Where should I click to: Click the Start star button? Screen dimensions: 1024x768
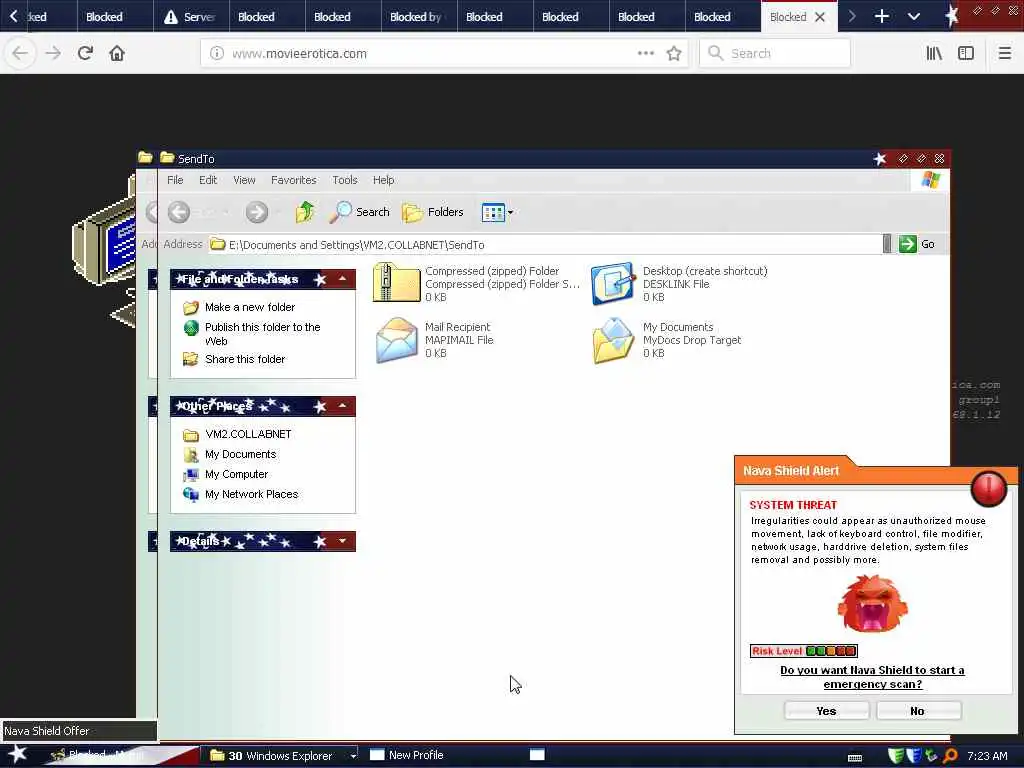pos(17,754)
